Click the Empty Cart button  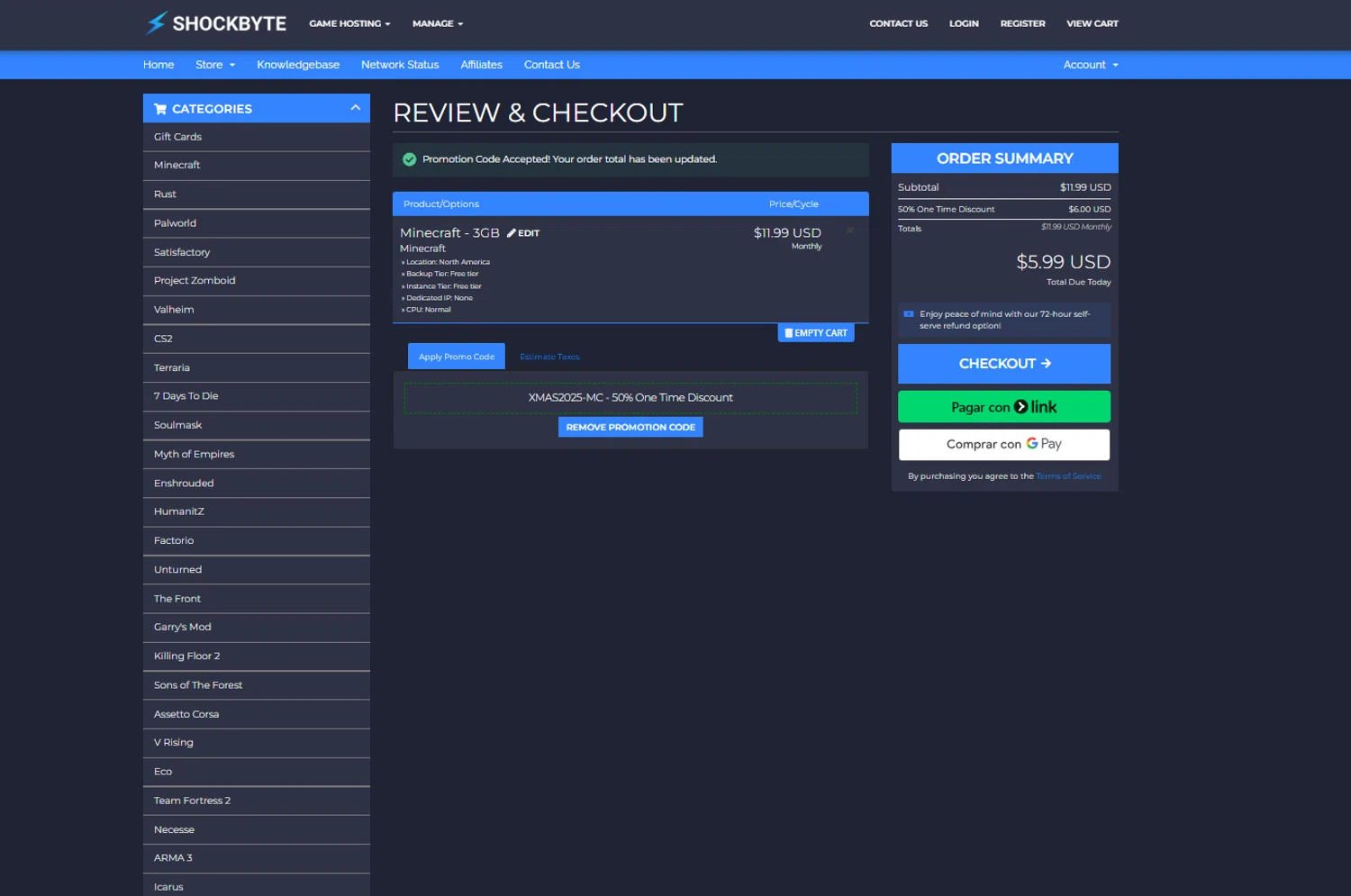pyautogui.click(x=816, y=333)
